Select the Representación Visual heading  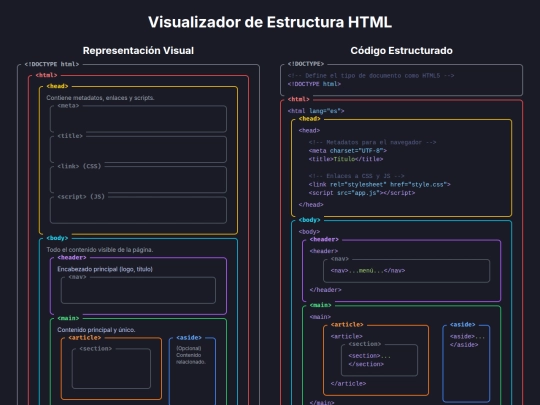point(138,51)
